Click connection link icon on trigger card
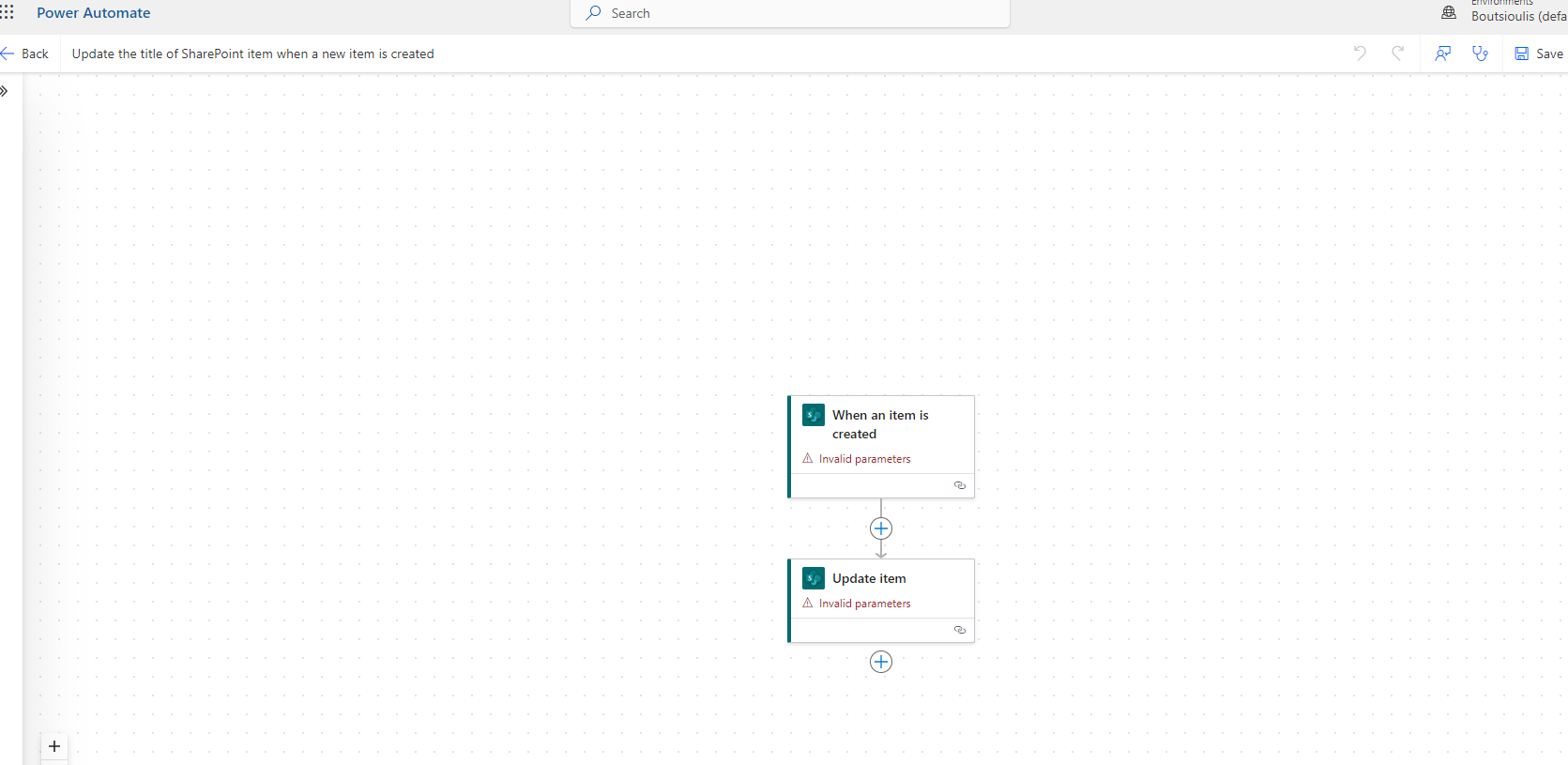The width and height of the screenshot is (1568, 765). (960, 485)
